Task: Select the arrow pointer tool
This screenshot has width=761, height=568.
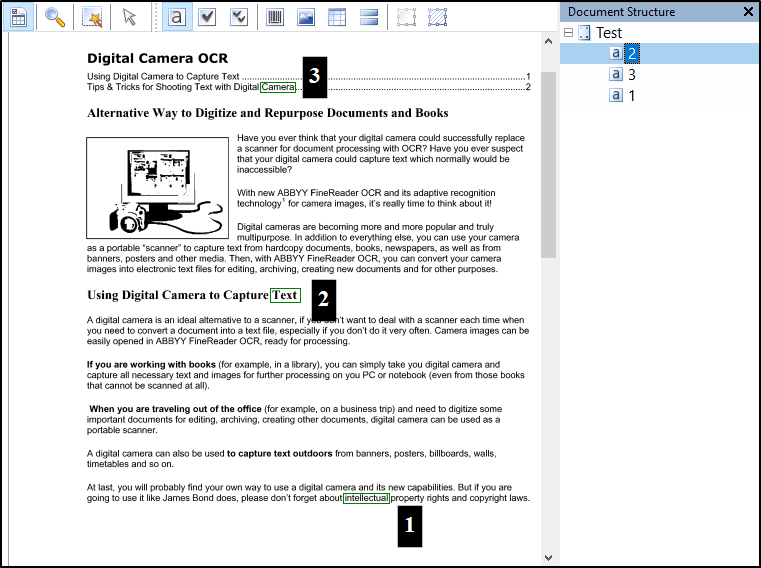Action: tap(129, 17)
